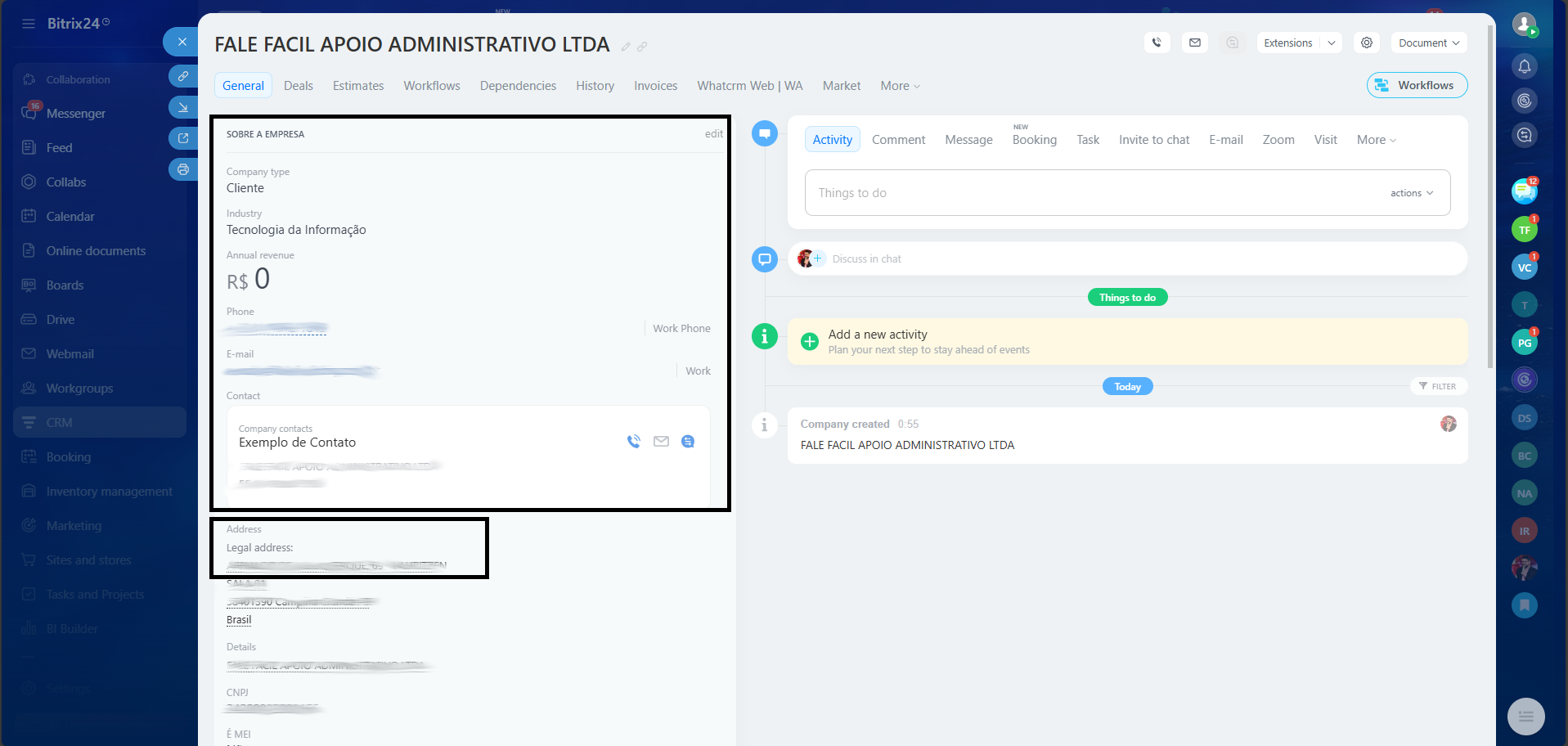Open the settings gear icon in header
This screenshot has height=746, width=1568.
1366,43
